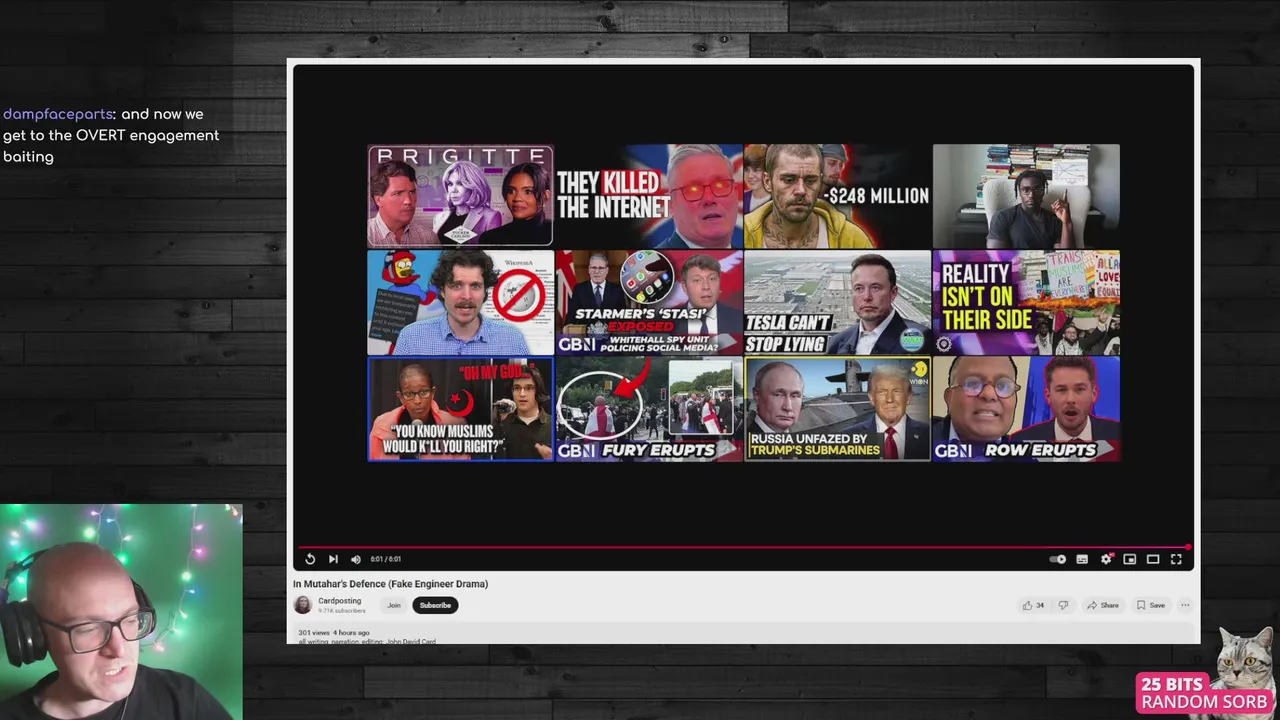This screenshot has width=1280, height=720.
Task: Open Cardposting channel avatar
Action: (302, 605)
